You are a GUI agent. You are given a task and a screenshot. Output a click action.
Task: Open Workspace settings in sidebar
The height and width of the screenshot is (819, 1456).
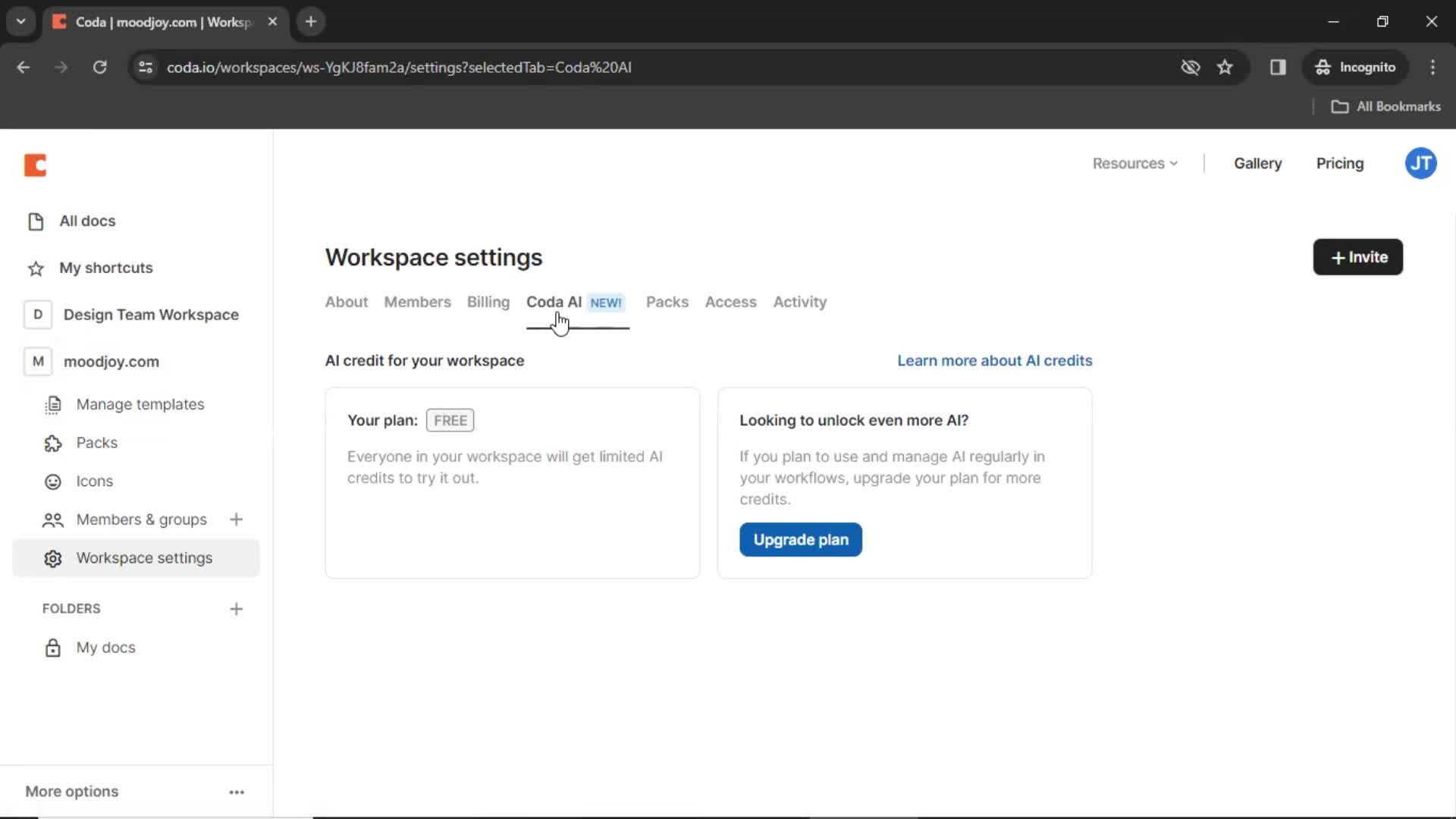click(136, 558)
